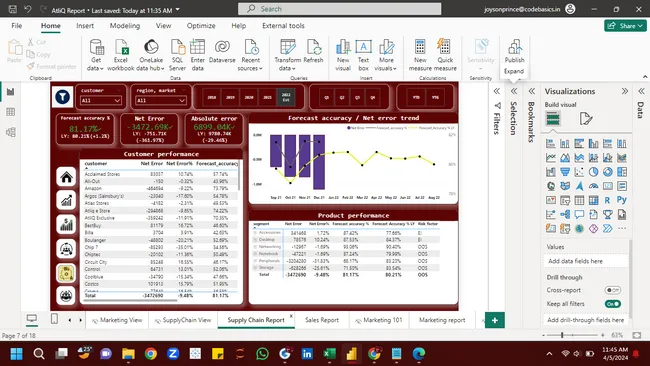Switch to the Modeling ribbon tab
This screenshot has height=366, width=650.
(x=125, y=26)
